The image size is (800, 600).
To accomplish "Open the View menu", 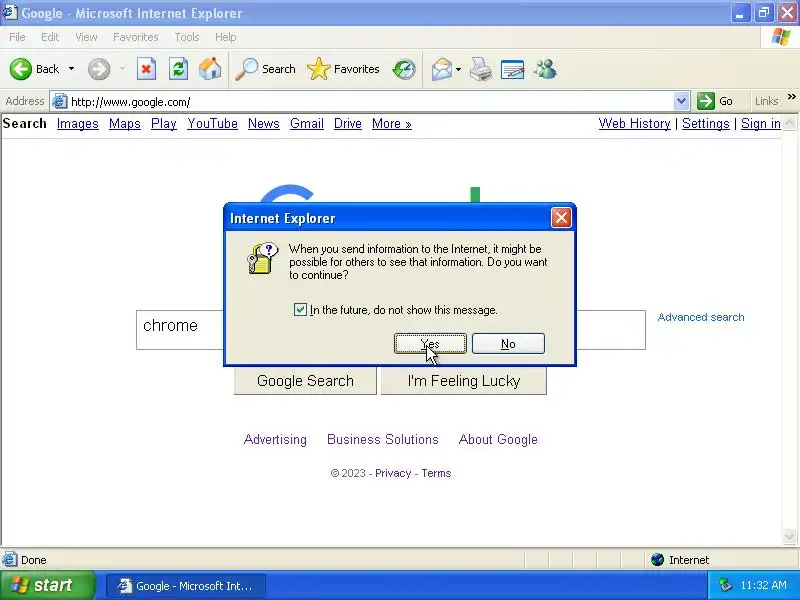I will tap(86, 37).
